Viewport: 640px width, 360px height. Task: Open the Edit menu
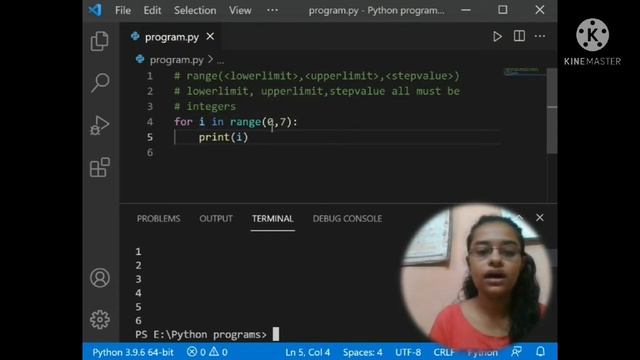[152, 10]
